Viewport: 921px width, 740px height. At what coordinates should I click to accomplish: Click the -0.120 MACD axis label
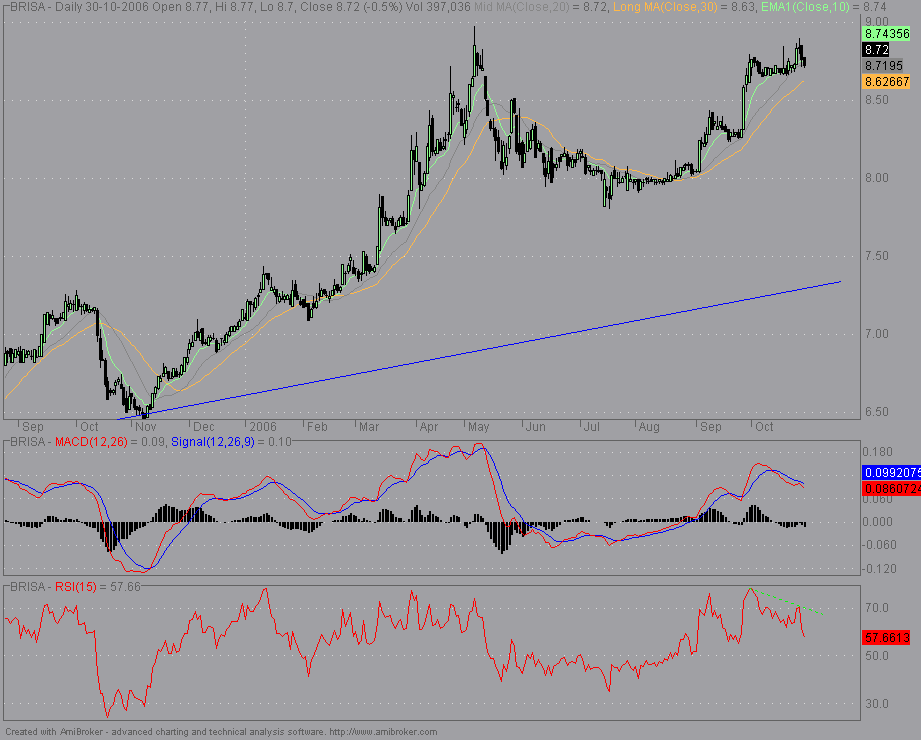point(878,569)
